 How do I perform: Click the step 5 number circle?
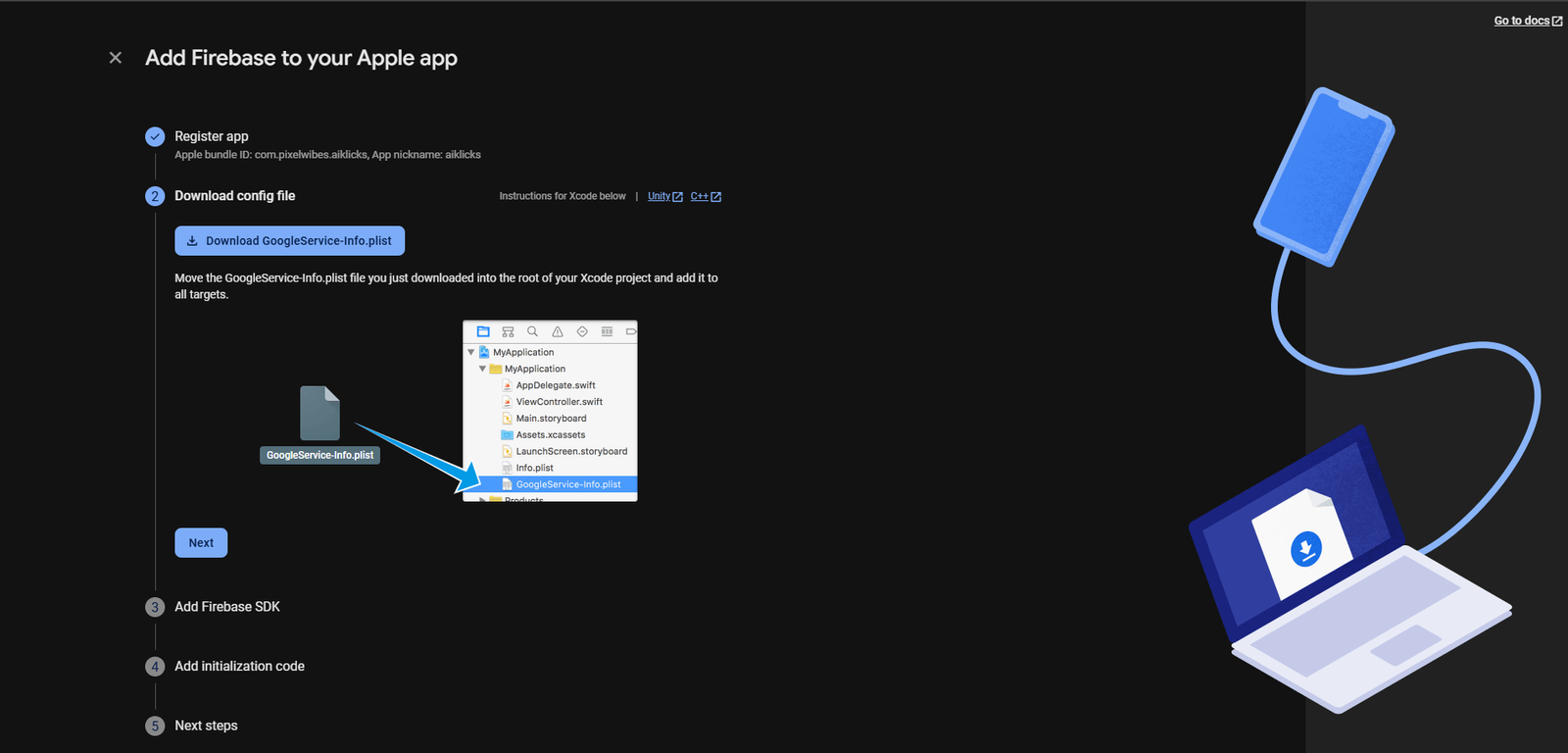click(x=155, y=727)
